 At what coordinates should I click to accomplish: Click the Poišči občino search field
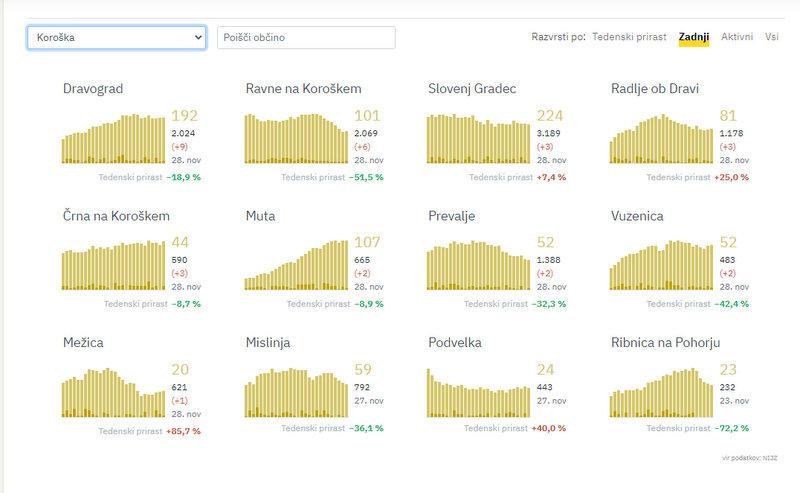pos(306,38)
